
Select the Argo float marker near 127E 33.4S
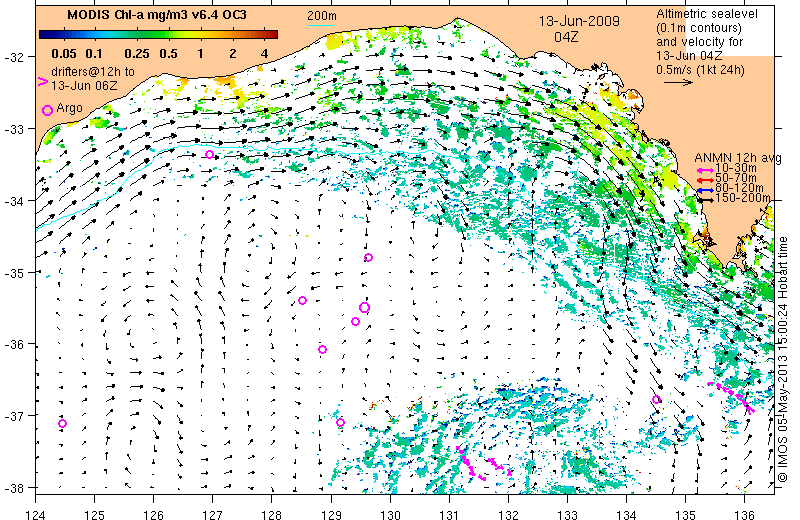tap(209, 154)
